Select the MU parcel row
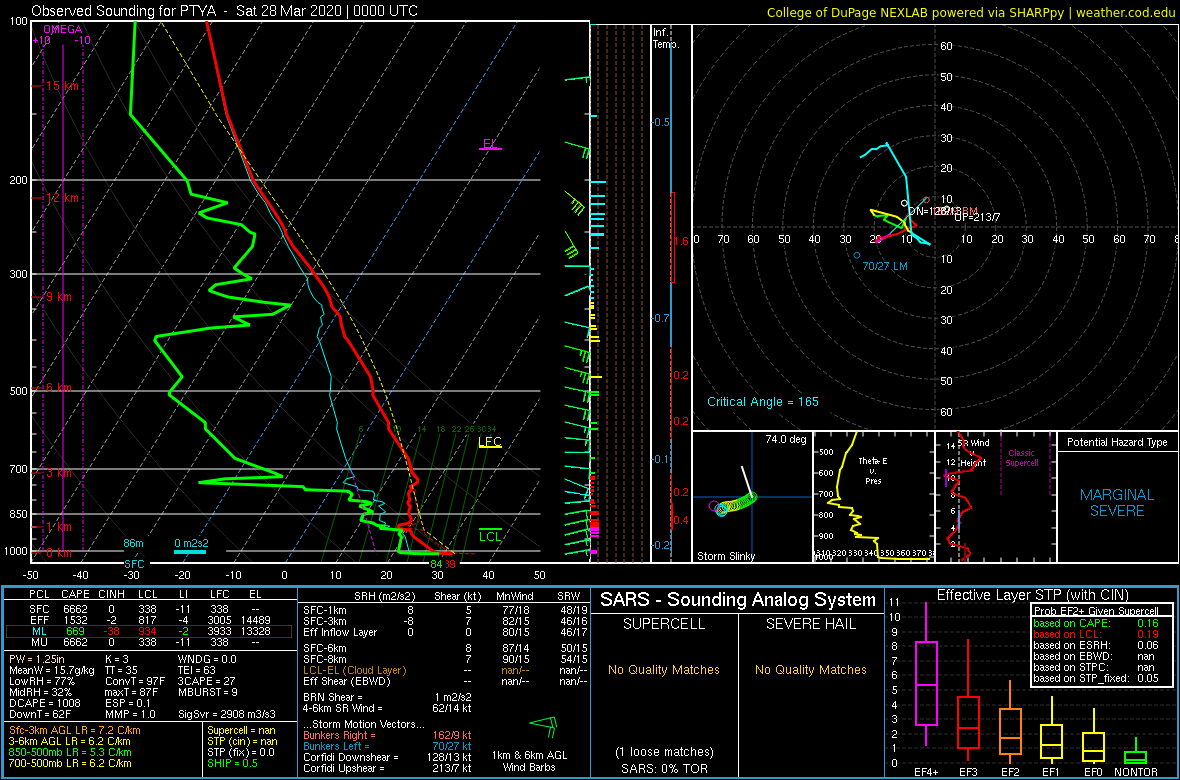 [x=150, y=644]
